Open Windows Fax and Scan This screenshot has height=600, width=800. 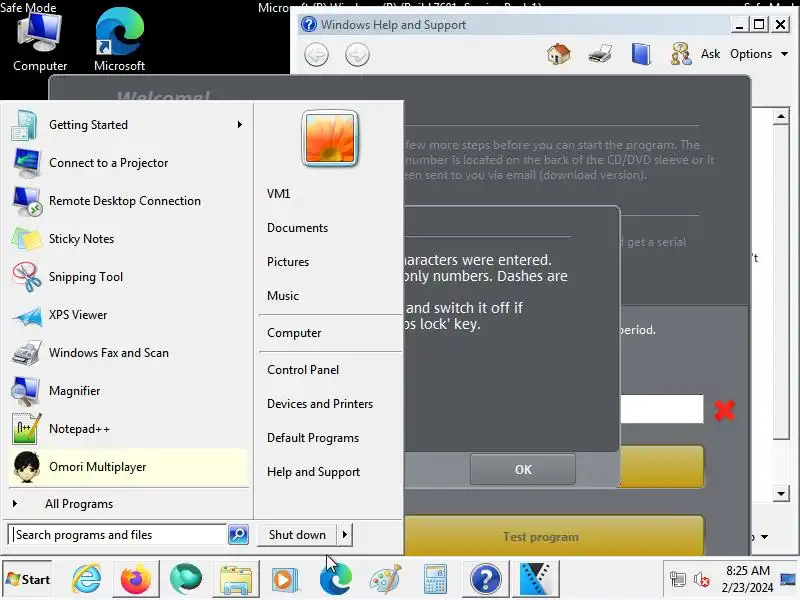coord(128,353)
